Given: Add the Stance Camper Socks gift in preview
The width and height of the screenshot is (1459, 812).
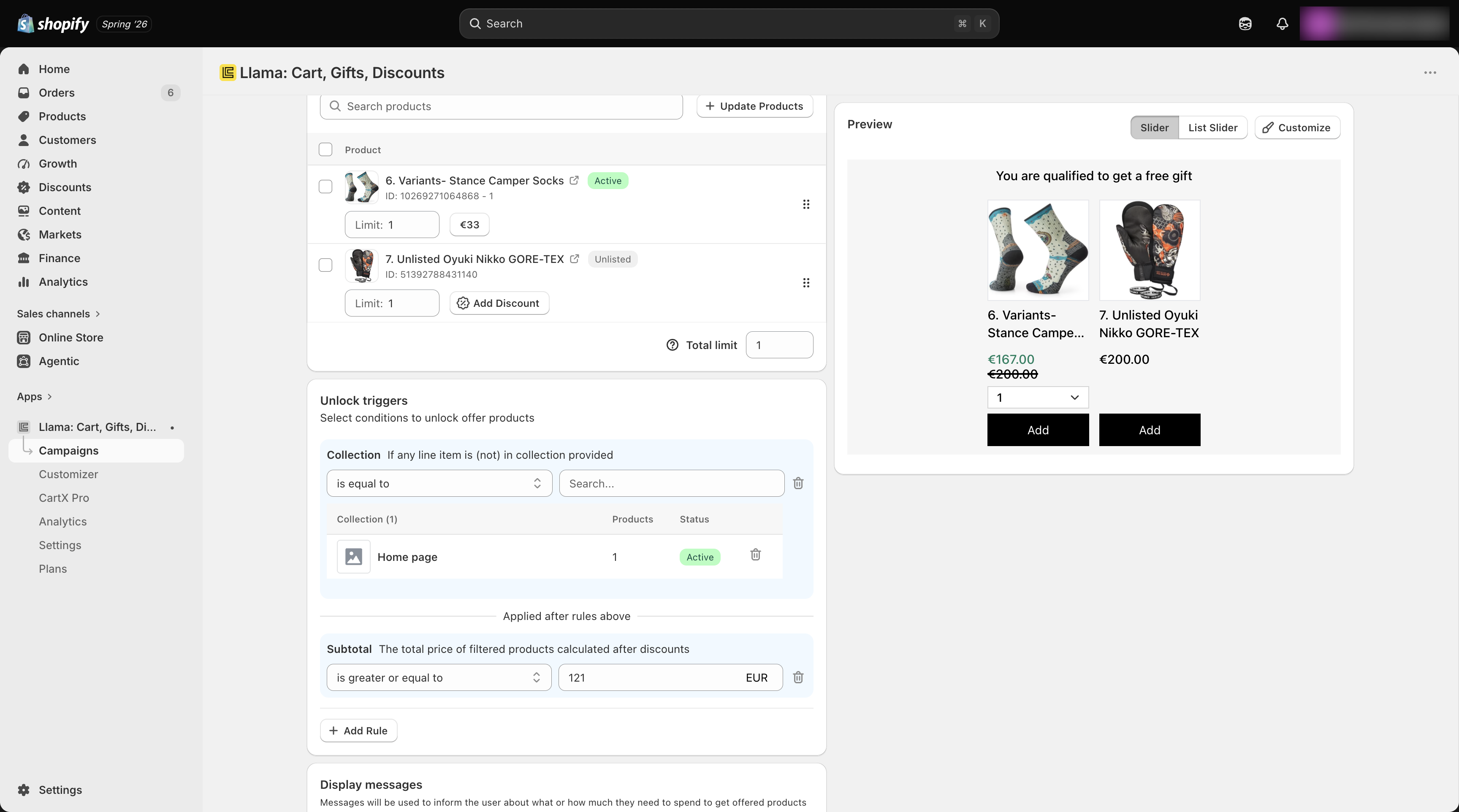Looking at the screenshot, I should (x=1038, y=430).
